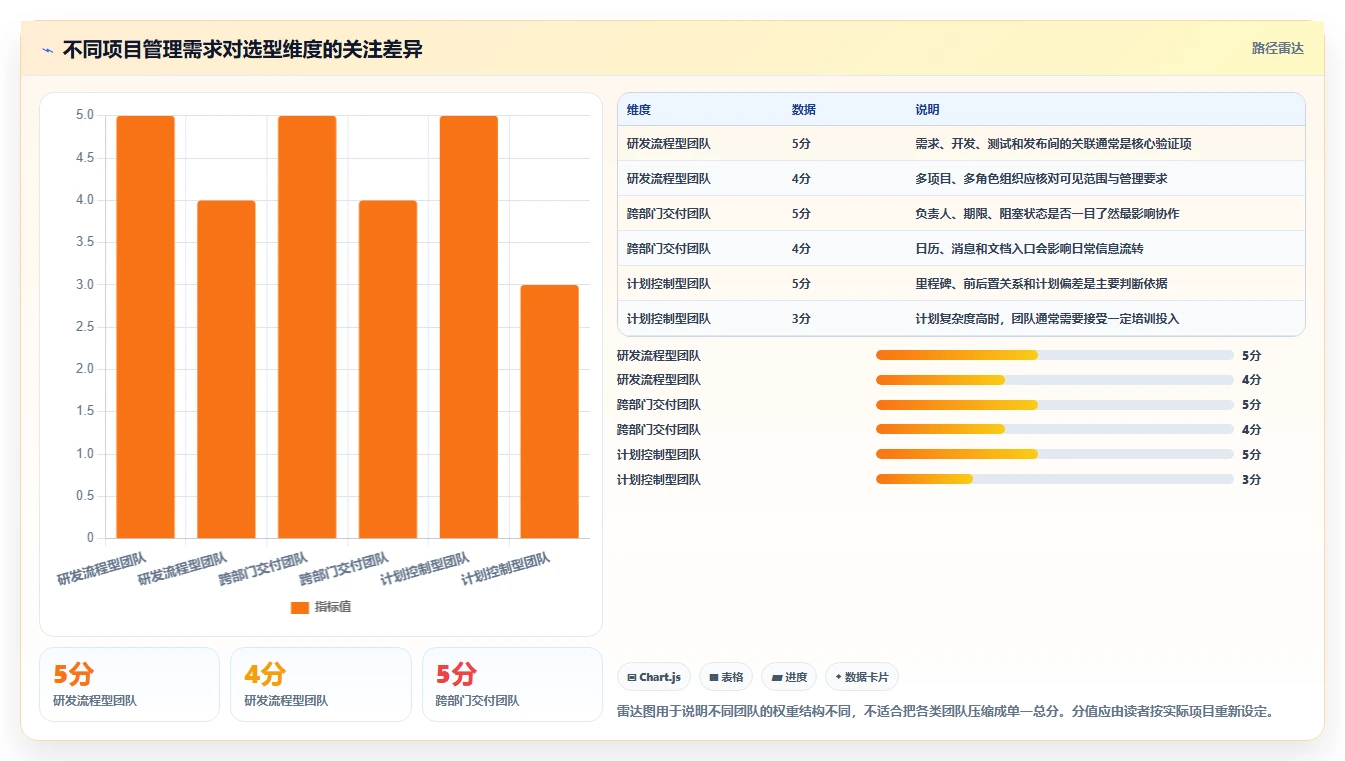
Task: Open the 5分 研发流程型团队 data card
Action: point(129,684)
